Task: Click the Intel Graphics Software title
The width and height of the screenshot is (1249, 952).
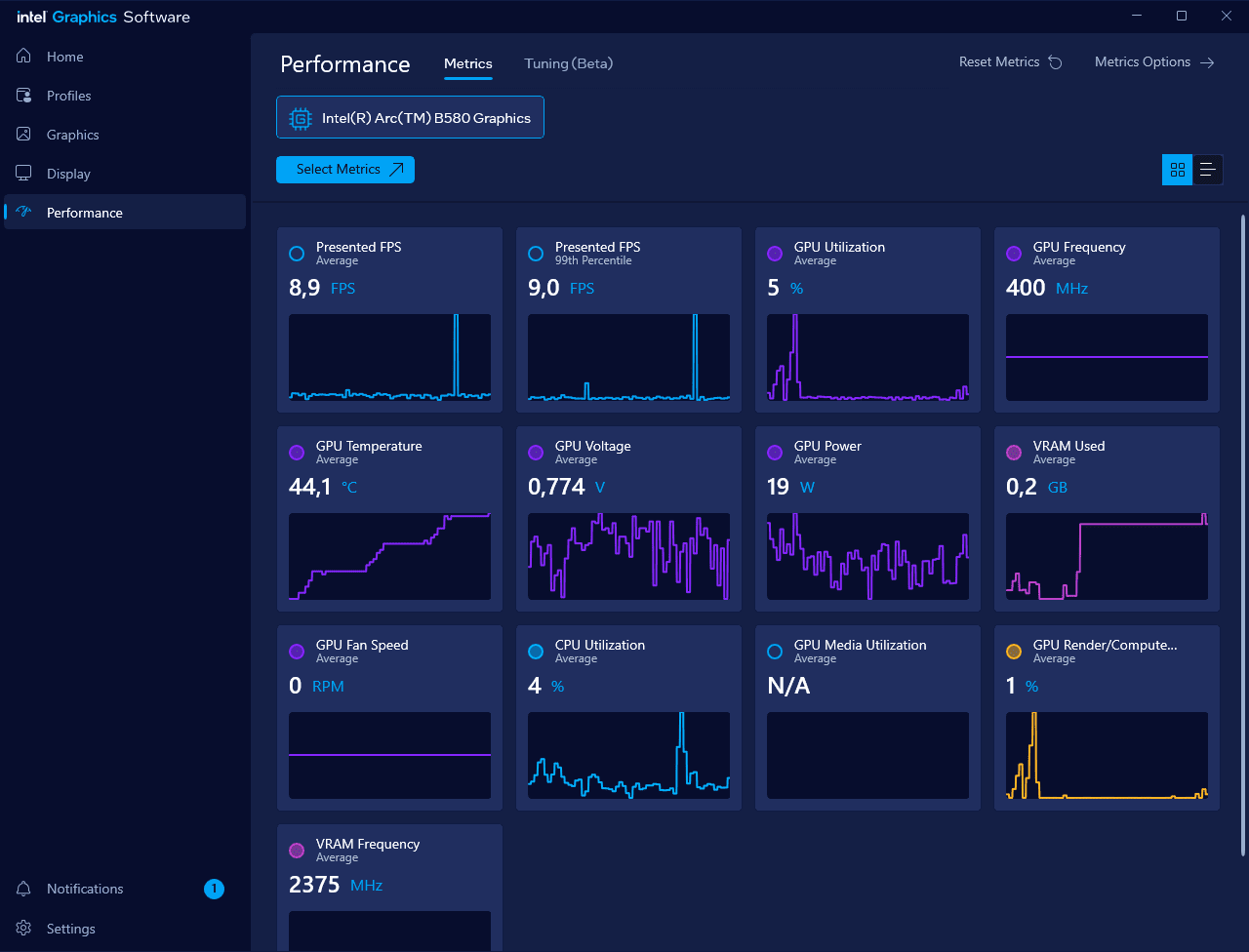Action: point(103,17)
